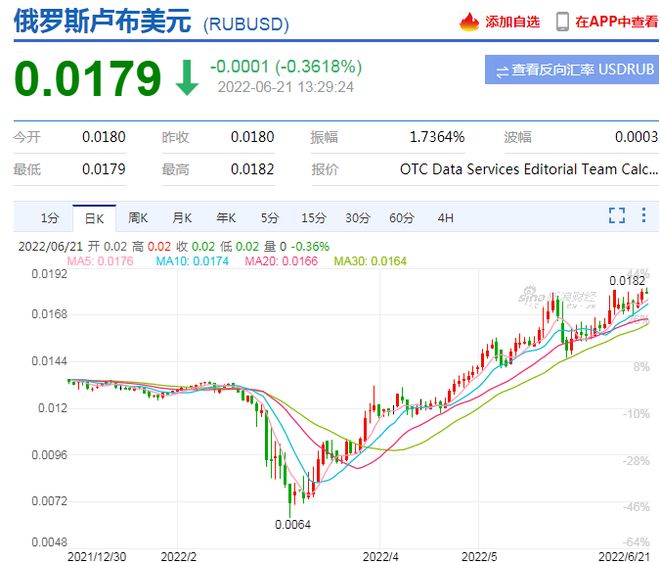The width and height of the screenshot is (660, 563).
Task: Click the MA5: 0.0176 legend
Action: [x=100, y=261]
